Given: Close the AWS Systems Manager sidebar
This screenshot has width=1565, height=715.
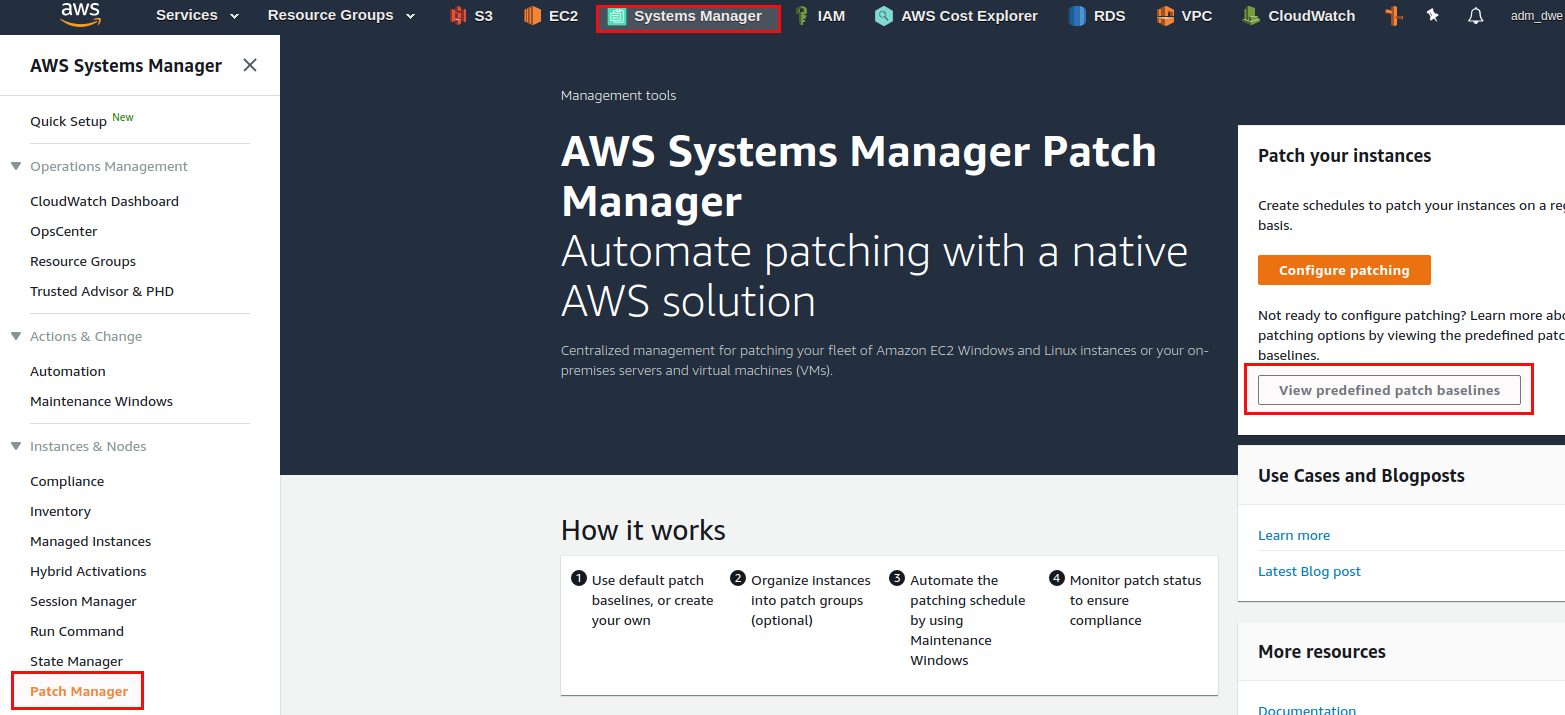Looking at the screenshot, I should tap(250, 65).
